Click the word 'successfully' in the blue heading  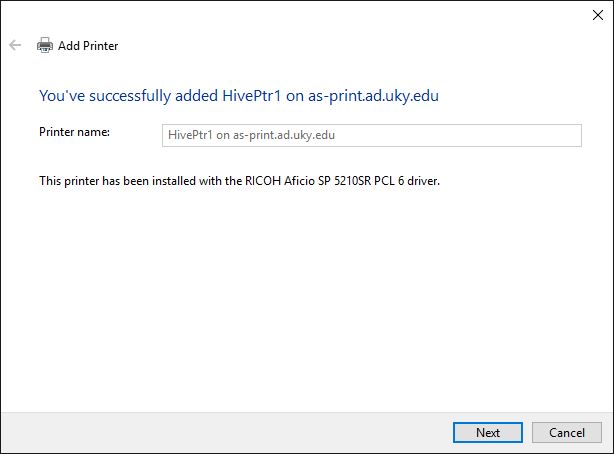tap(130, 96)
